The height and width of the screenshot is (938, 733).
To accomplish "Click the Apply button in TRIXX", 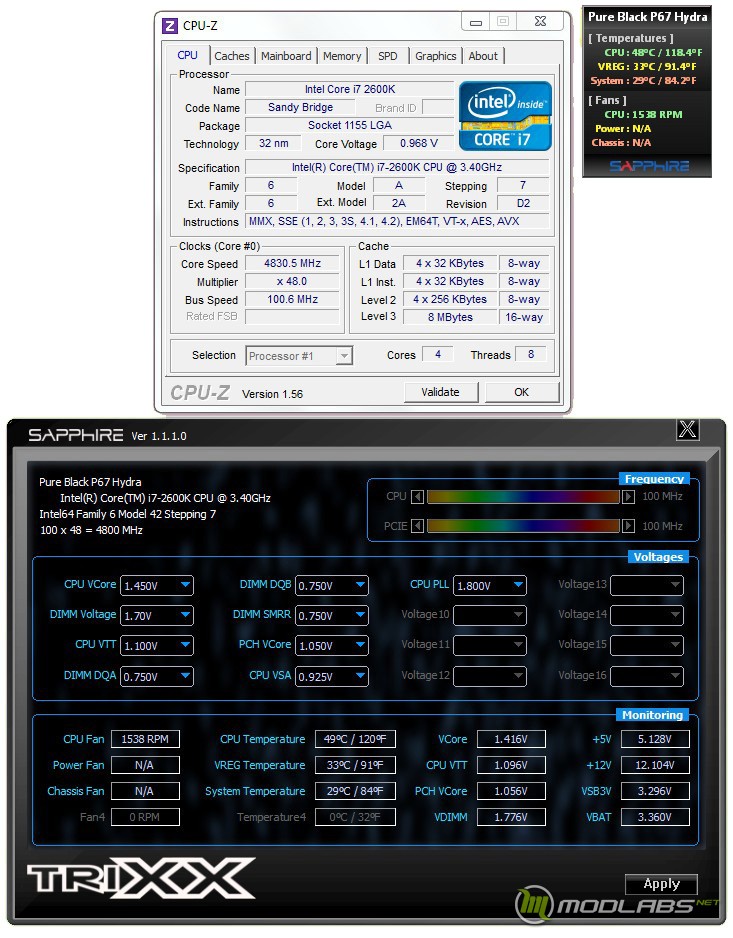I will [661, 884].
